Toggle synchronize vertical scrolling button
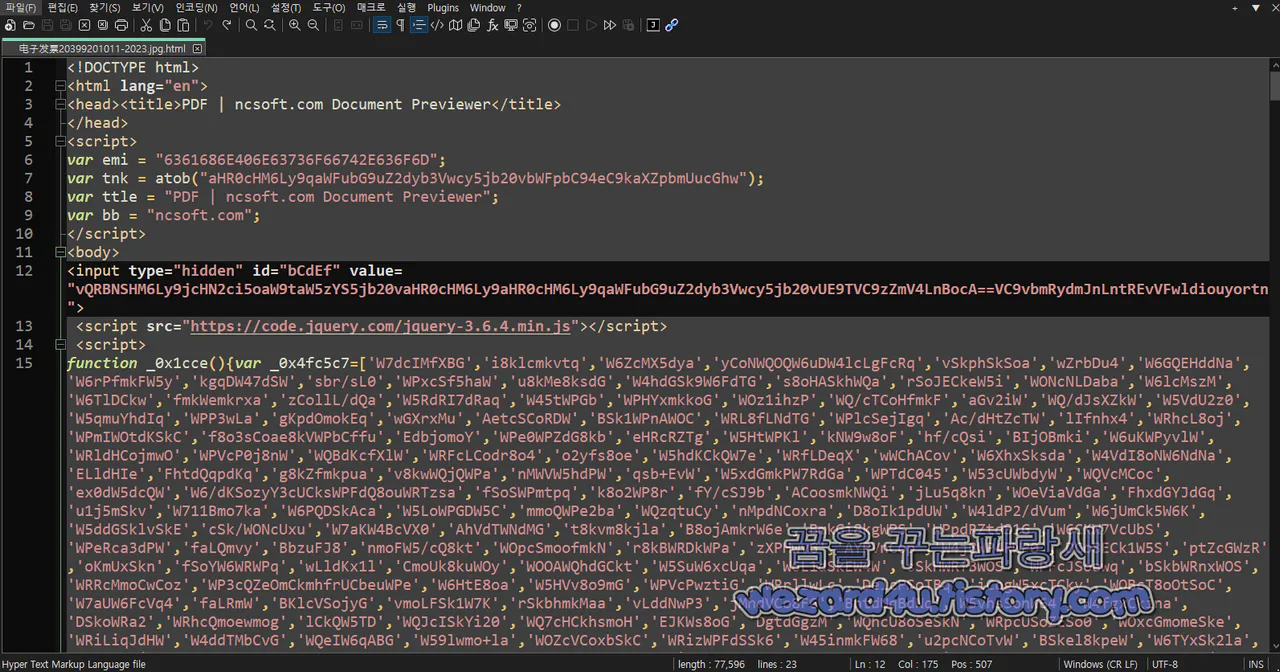Viewport: 1280px width, 672px height. pos(338,25)
